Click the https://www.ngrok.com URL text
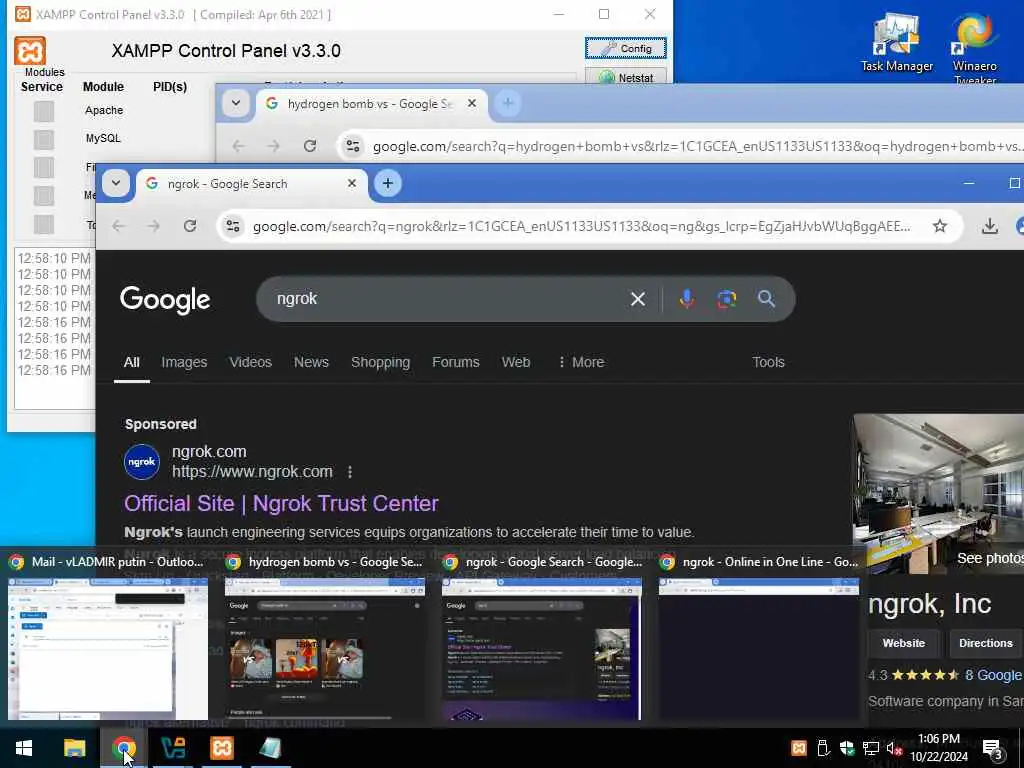The height and width of the screenshot is (768, 1024). coord(252,472)
